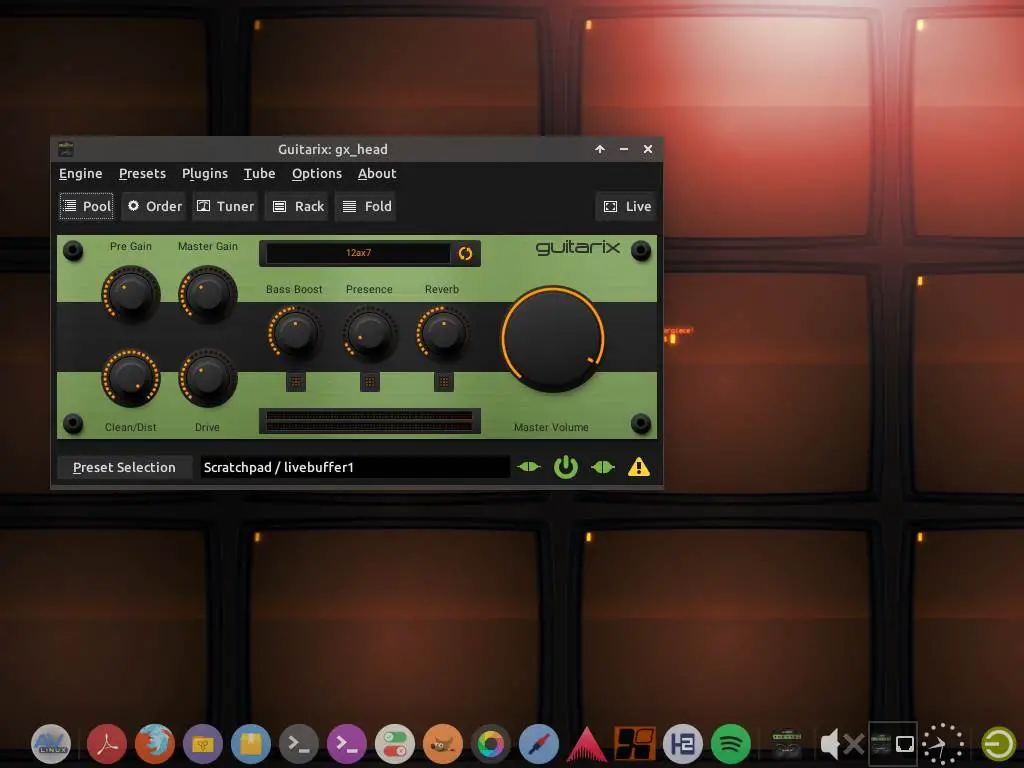Go to next preset with right green arrow
1024x768 pixels.
click(x=603, y=467)
